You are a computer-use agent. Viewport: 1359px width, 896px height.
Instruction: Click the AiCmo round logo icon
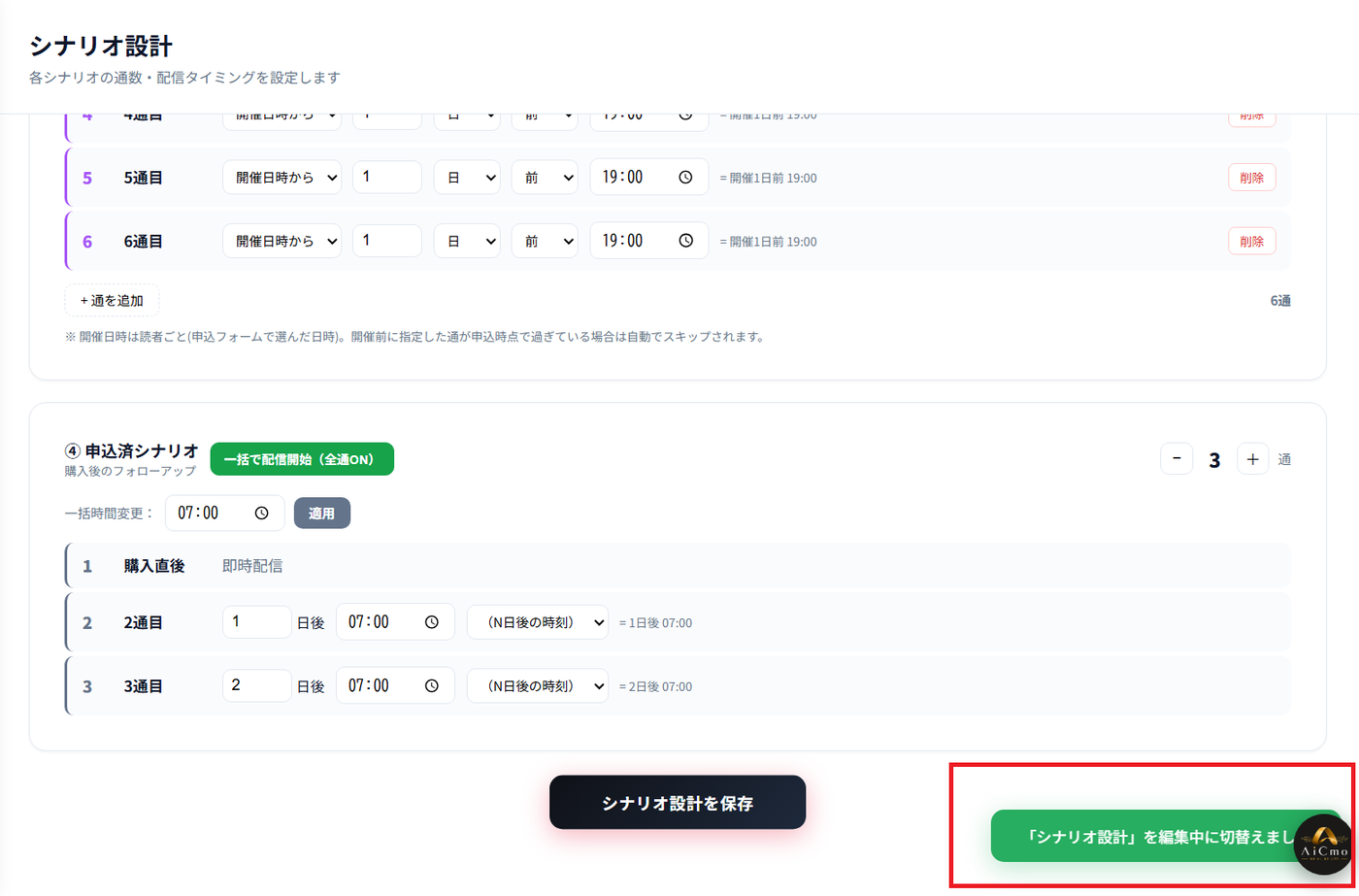tap(1323, 844)
